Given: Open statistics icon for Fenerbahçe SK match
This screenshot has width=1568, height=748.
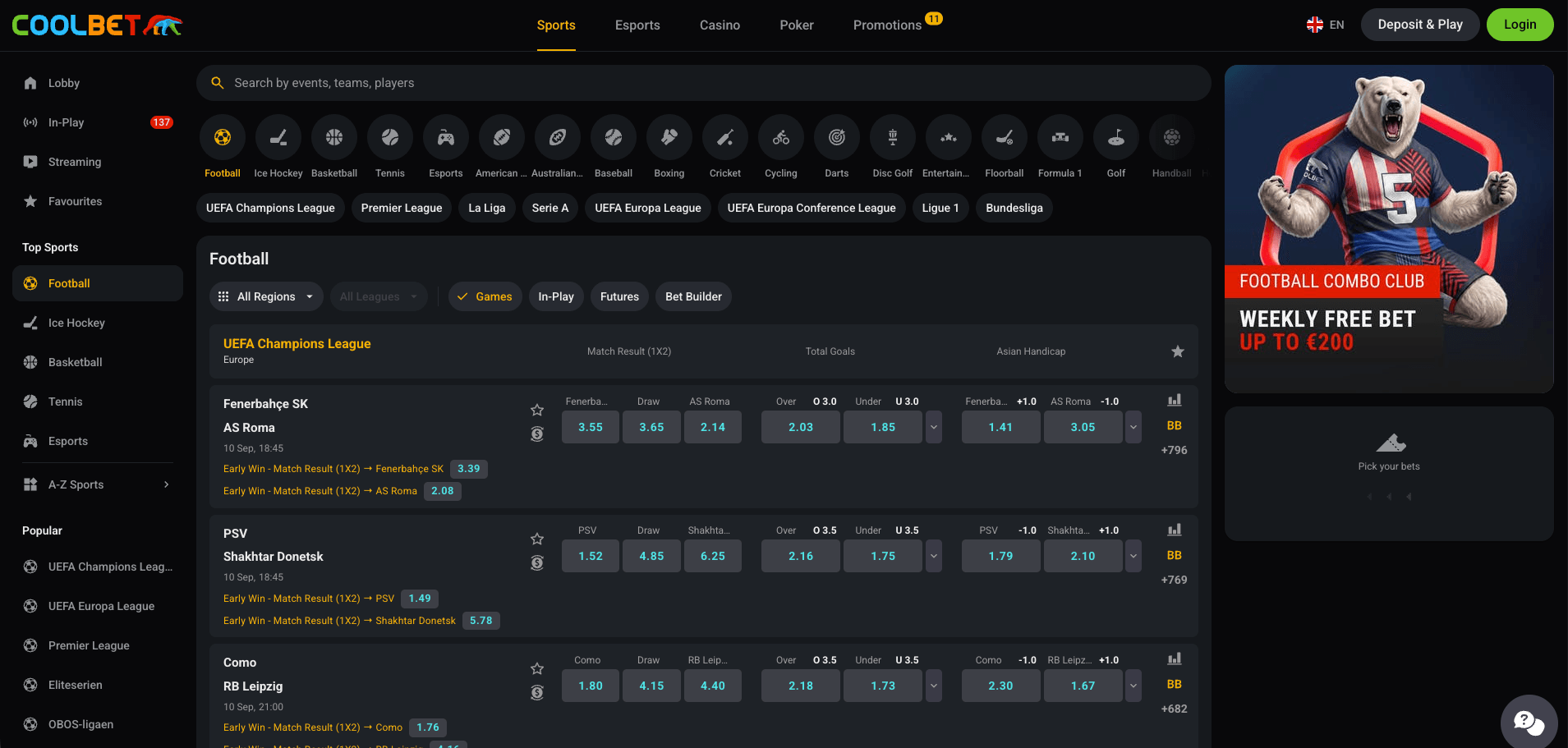Looking at the screenshot, I should tap(1175, 400).
